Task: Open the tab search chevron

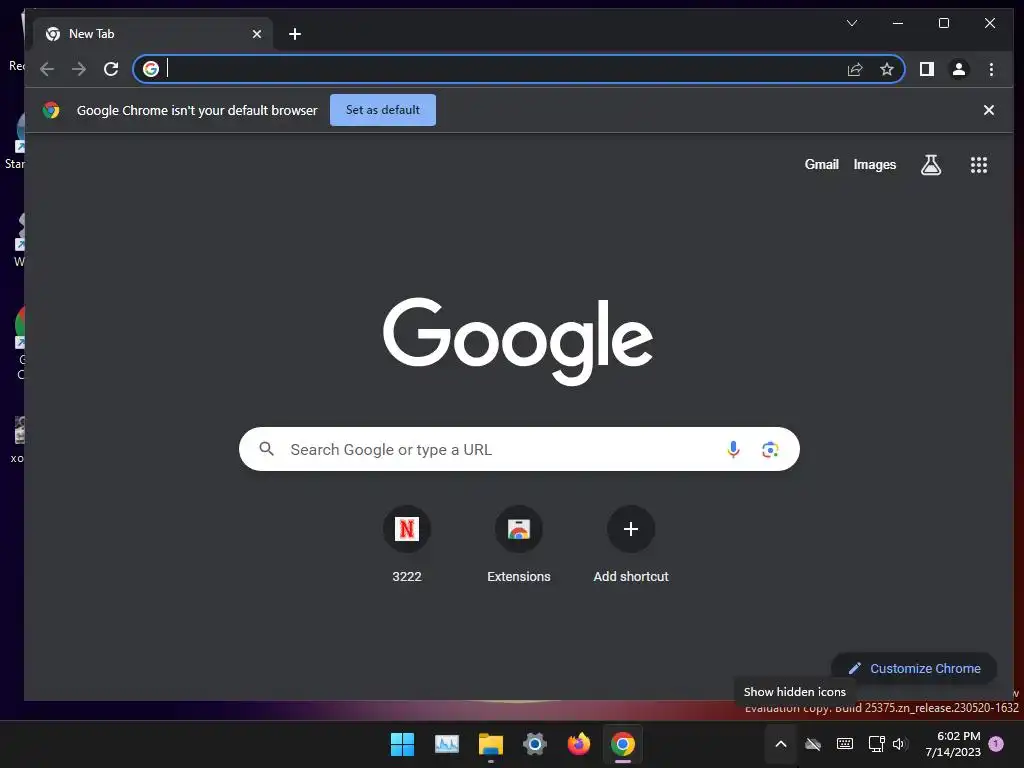Action: point(852,24)
